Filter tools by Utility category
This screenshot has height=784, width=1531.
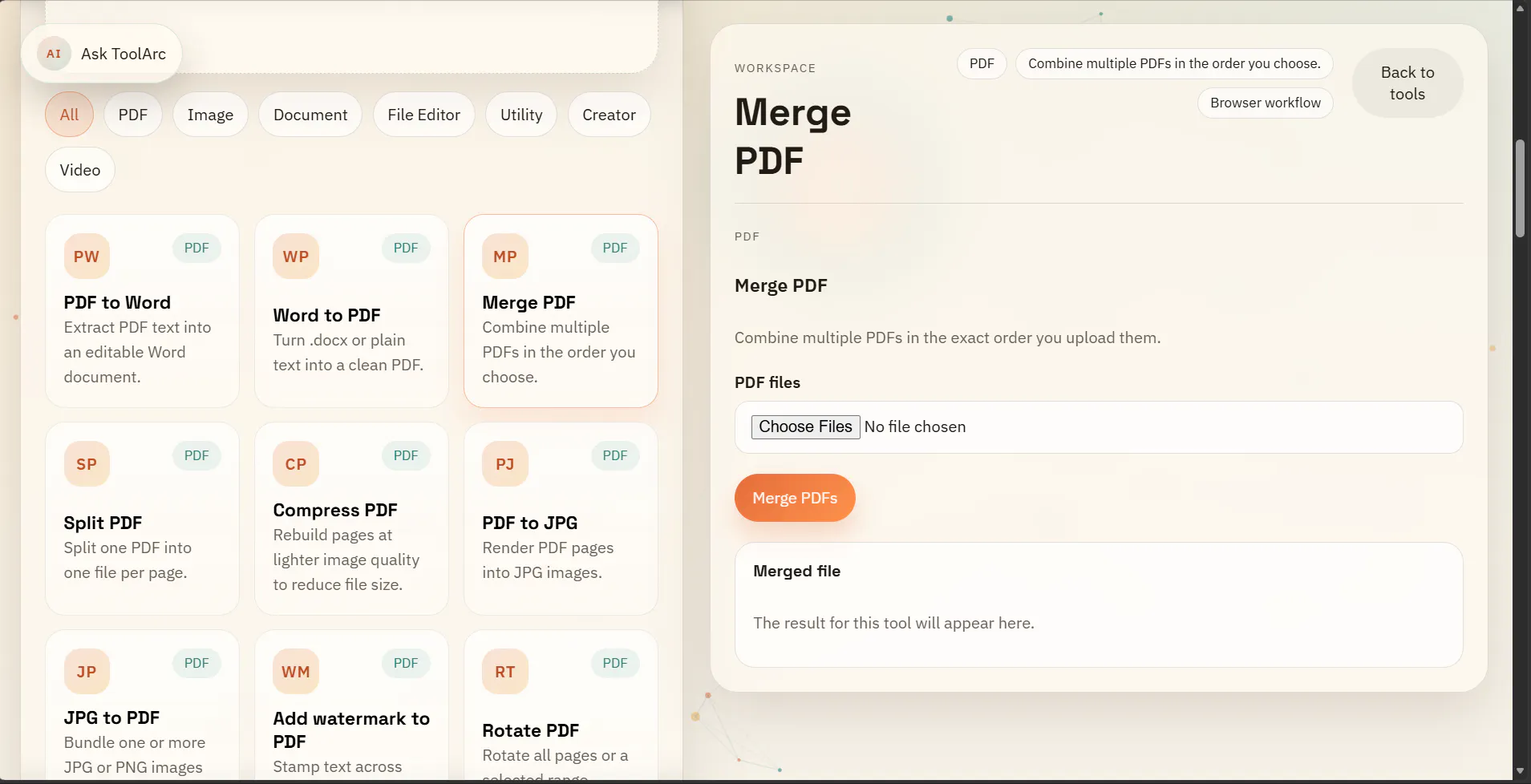[521, 115]
